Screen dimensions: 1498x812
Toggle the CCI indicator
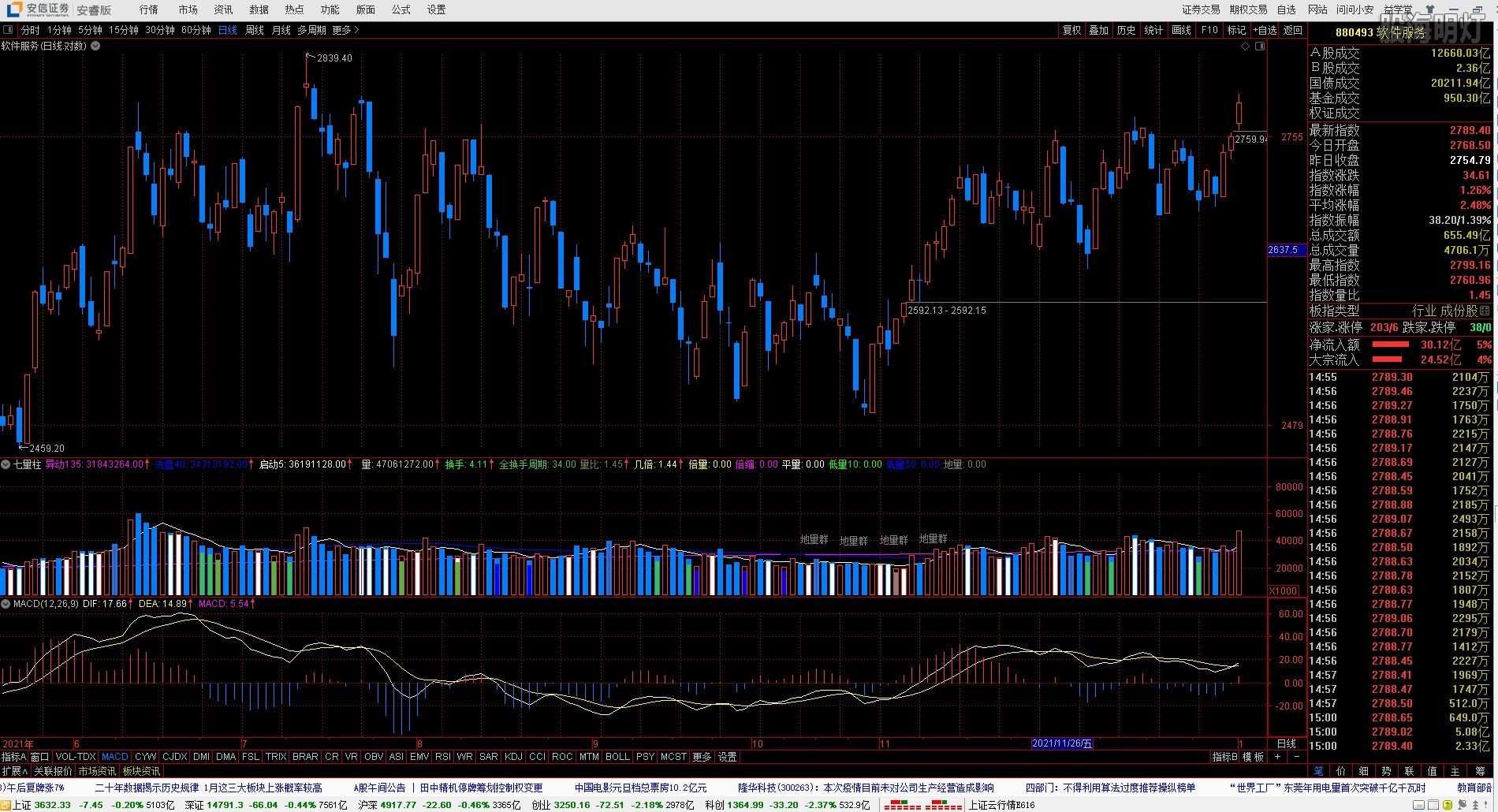[x=537, y=757]
